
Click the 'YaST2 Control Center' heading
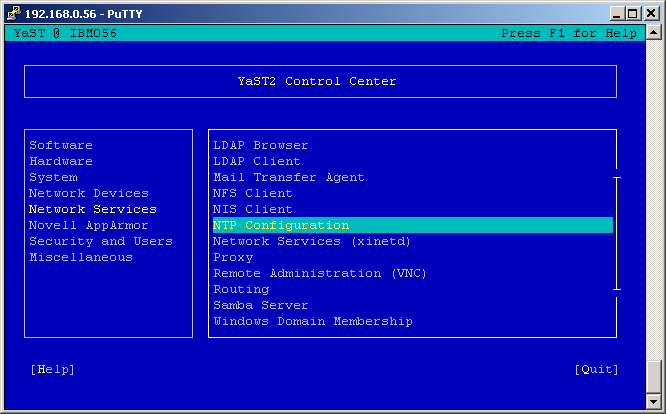(317, 81)
